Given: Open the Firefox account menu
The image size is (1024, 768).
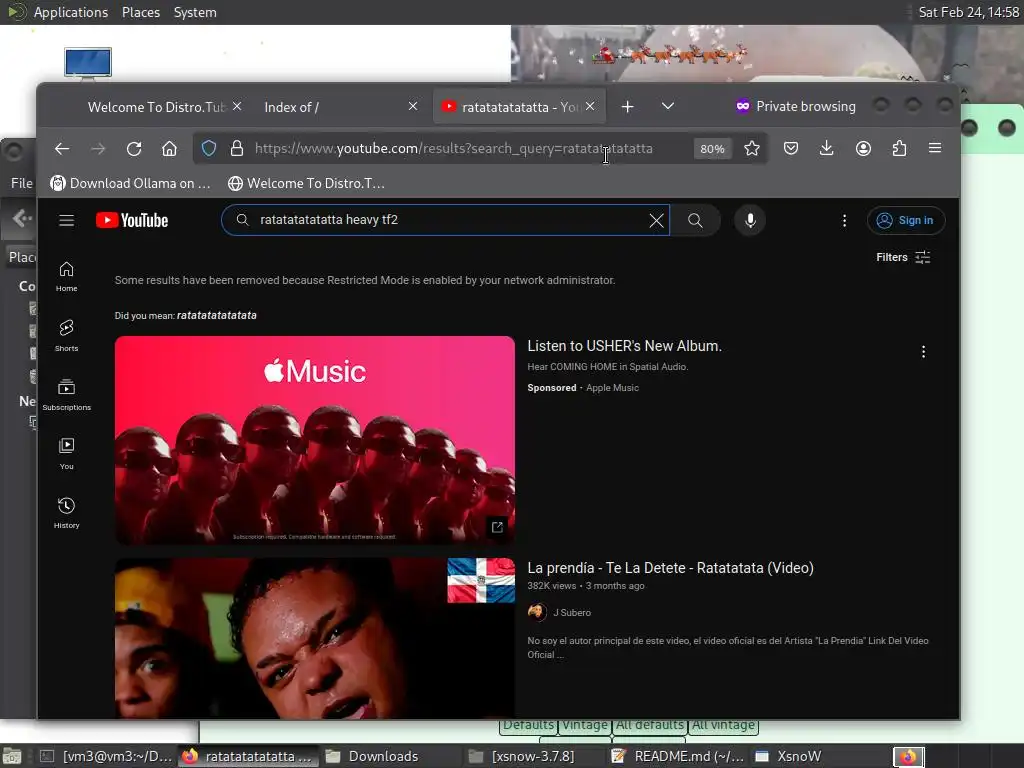Looking at the screenshot, I should coord(863,148).
